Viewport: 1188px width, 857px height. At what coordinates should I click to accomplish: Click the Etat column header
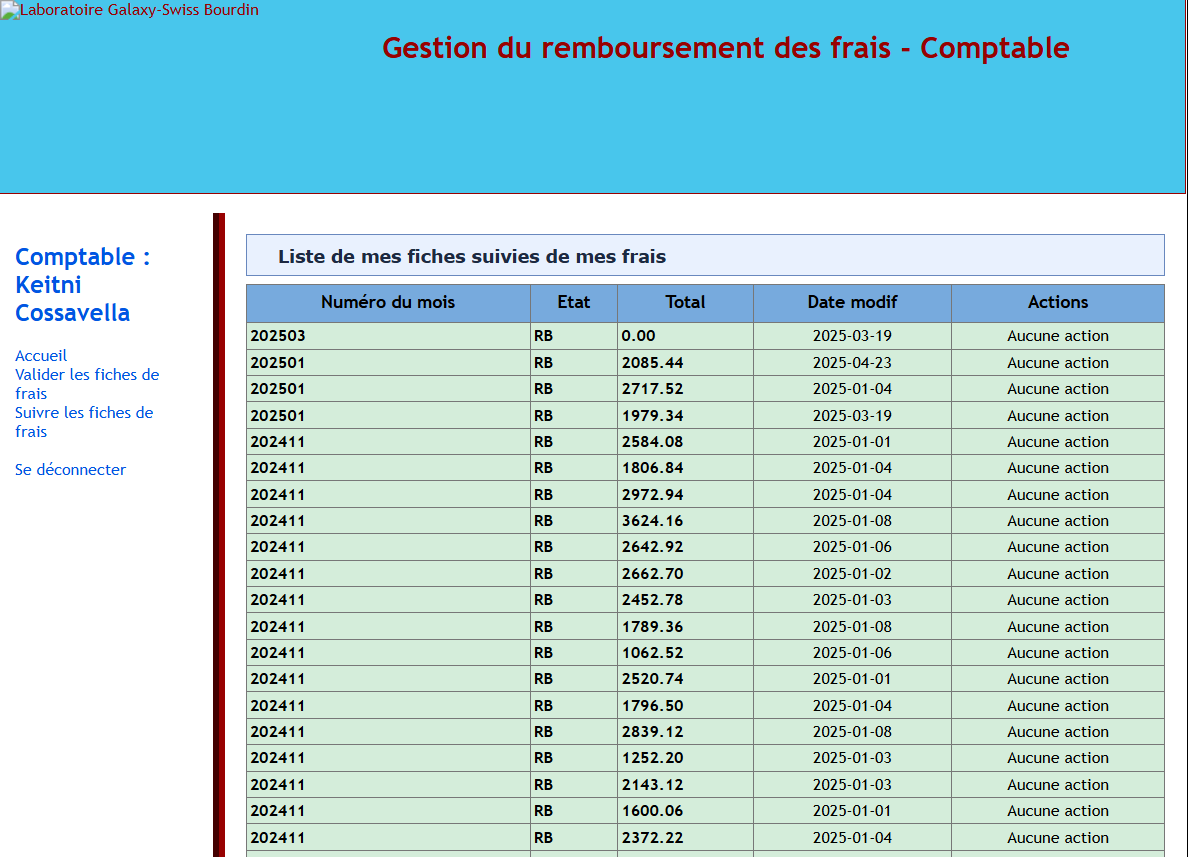click(574, 302)
